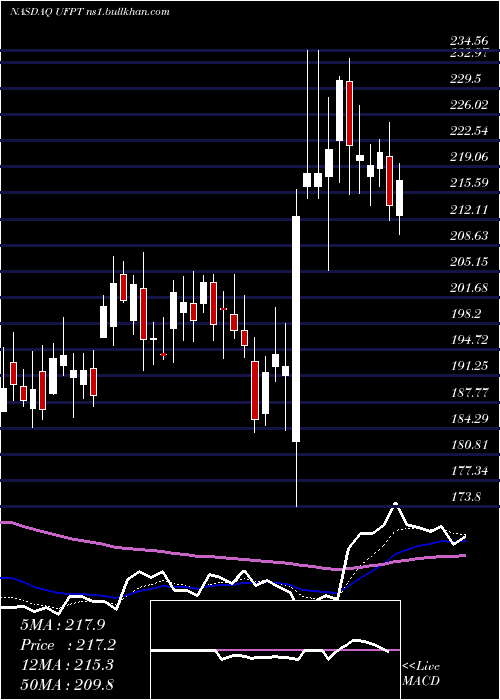
Task: Click the Live MACD label
Action: tap(421, 673)
